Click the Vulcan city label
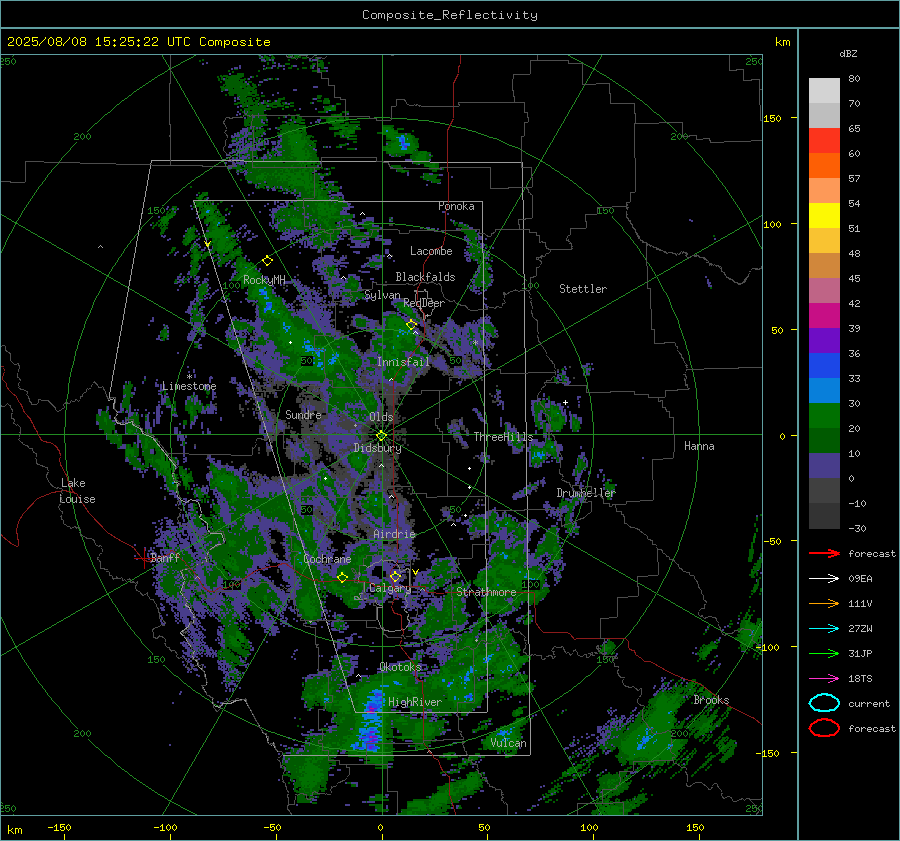The width and height of the screenshot is (900, 841). 508,743
